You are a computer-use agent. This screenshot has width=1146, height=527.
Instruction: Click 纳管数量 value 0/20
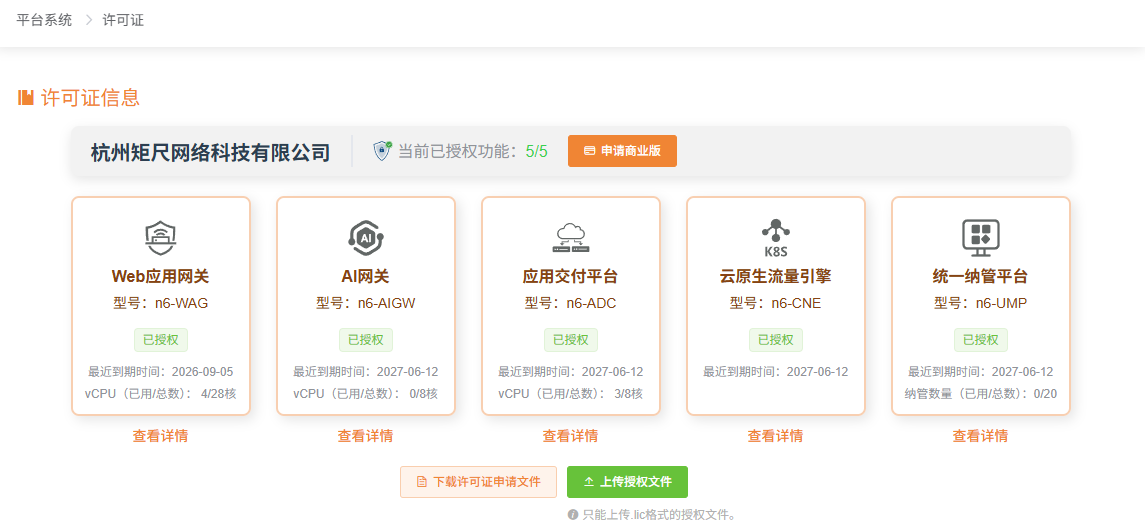point(1043,394)
